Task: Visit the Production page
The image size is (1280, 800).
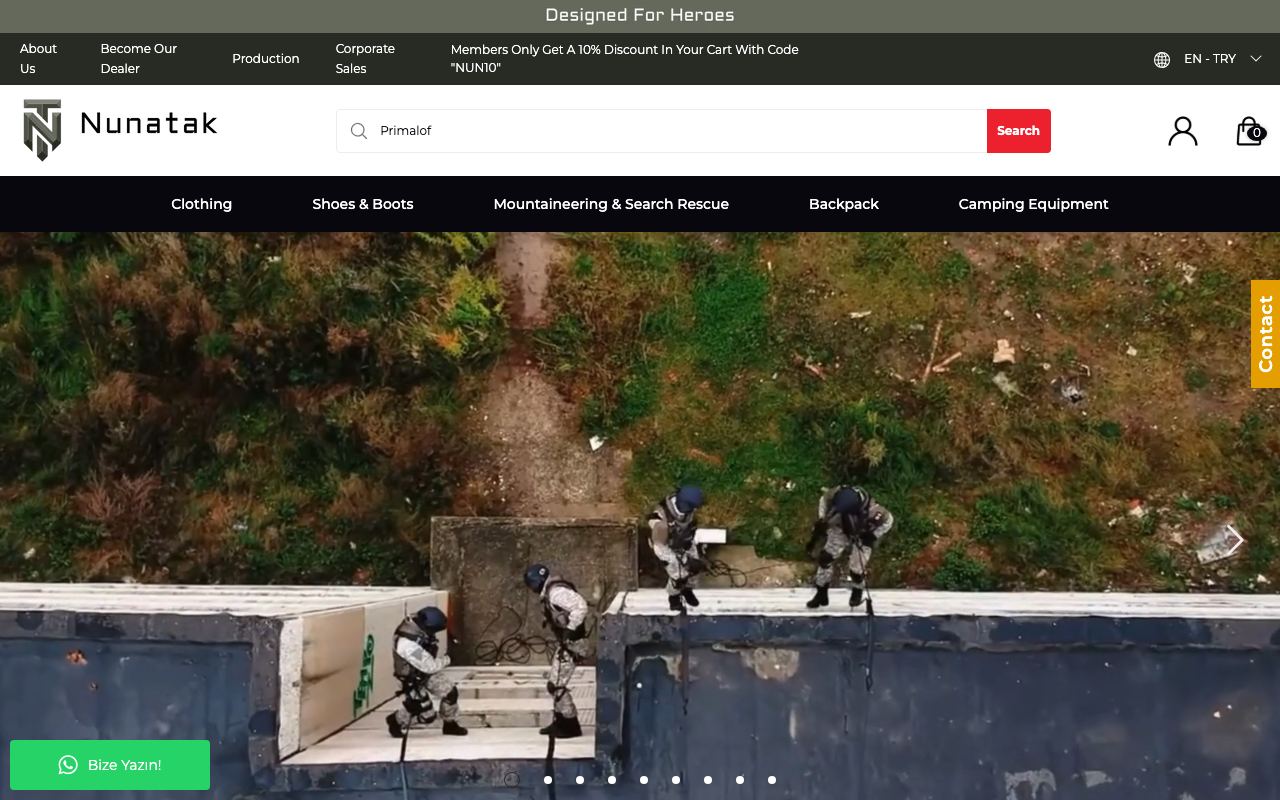Action: pos(266,59)
